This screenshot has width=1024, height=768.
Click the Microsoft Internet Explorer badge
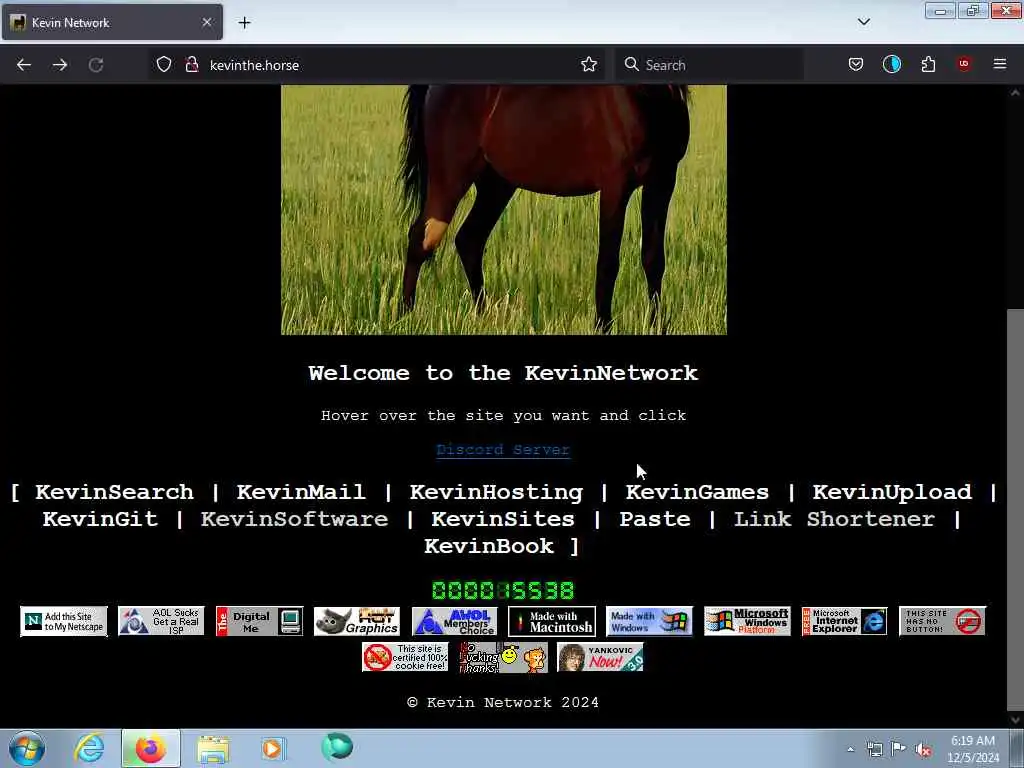[844, 621]
